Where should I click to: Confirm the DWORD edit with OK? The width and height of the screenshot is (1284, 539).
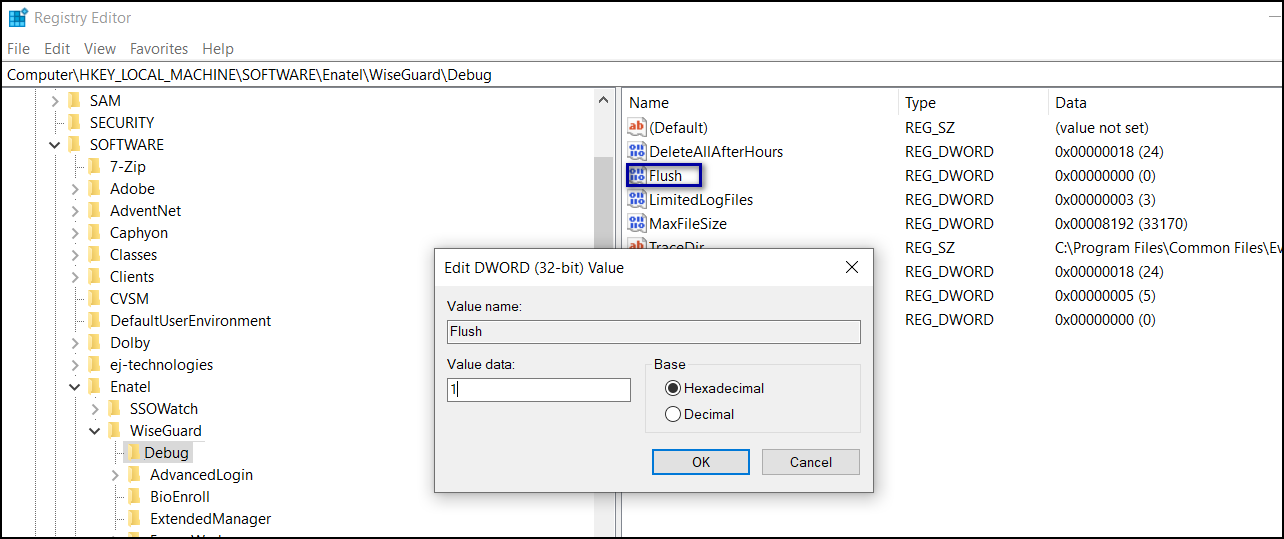[x=701, y=462]
